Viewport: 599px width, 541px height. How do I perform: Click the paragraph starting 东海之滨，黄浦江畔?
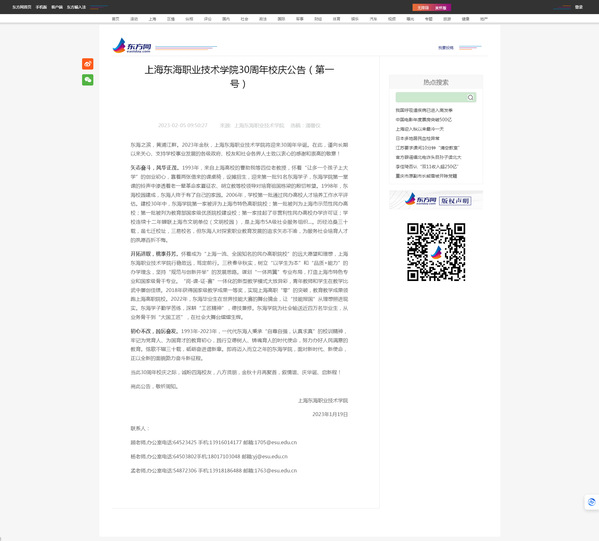click(239, 149)
